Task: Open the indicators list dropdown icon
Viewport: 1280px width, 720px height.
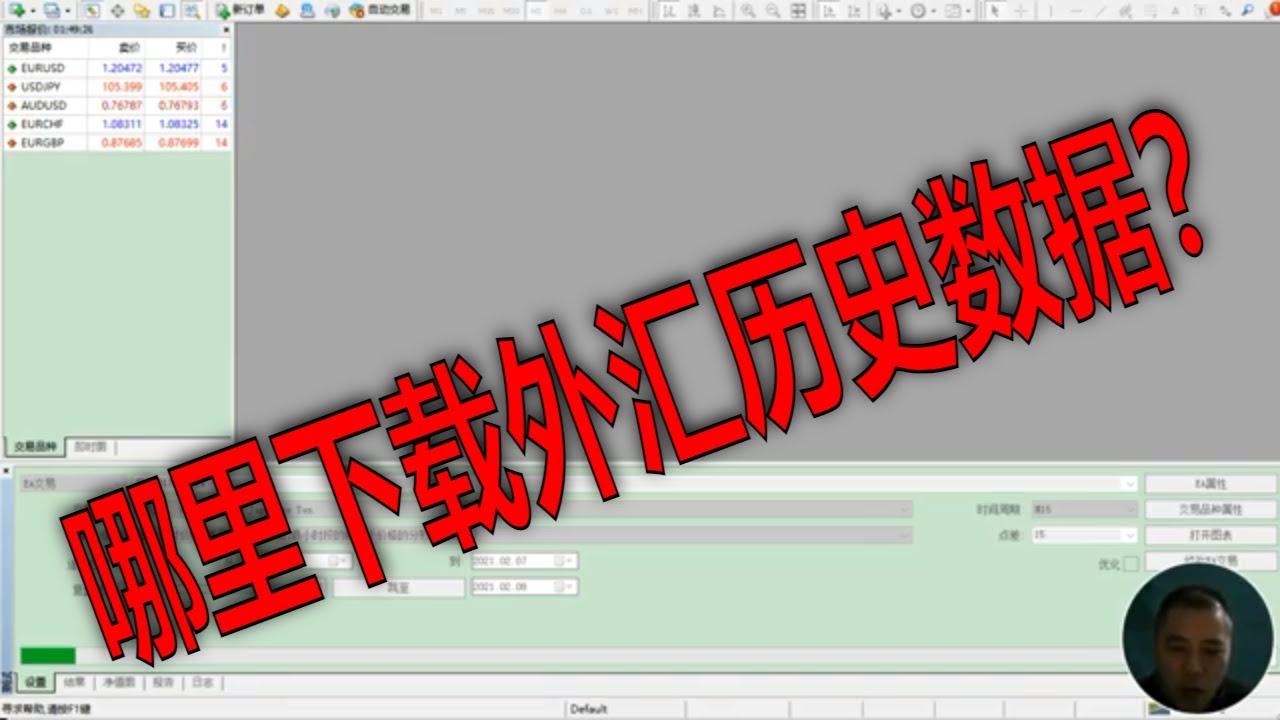Action: (x=888, y=10)
